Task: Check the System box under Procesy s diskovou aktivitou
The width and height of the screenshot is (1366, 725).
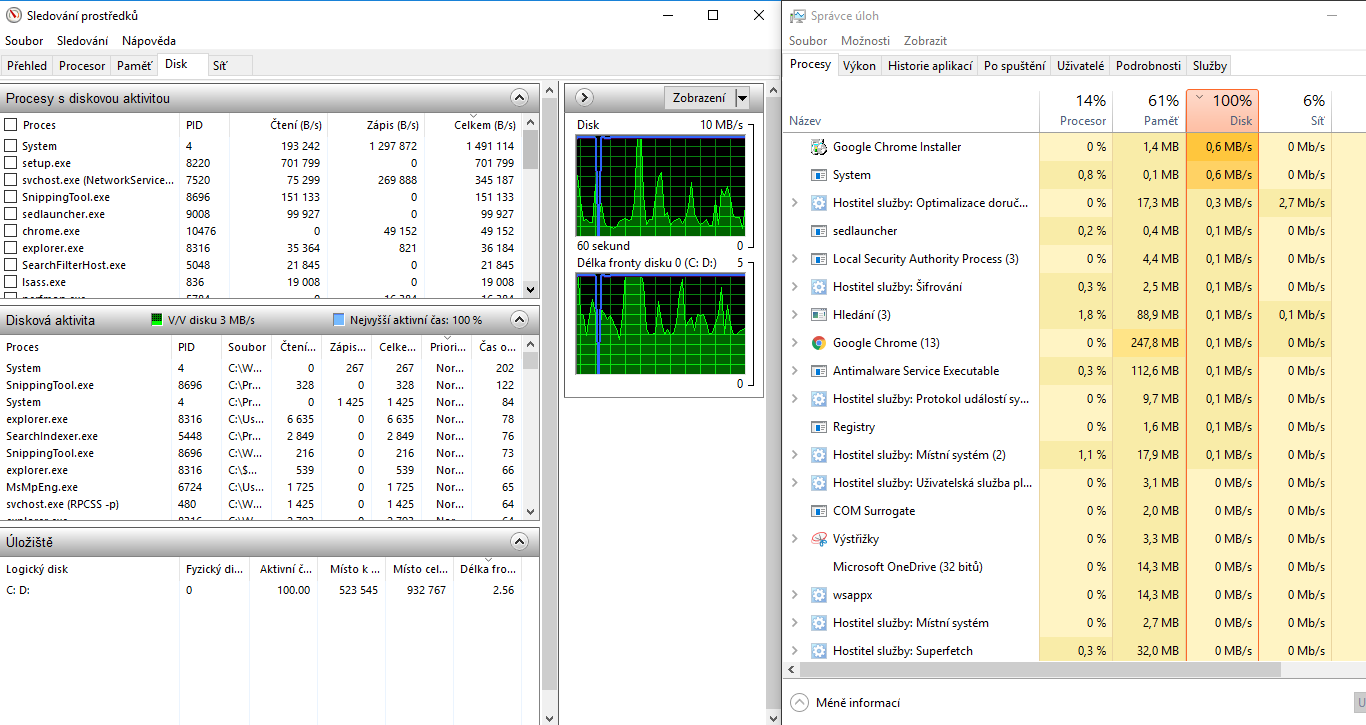Action: coord(11,146)
